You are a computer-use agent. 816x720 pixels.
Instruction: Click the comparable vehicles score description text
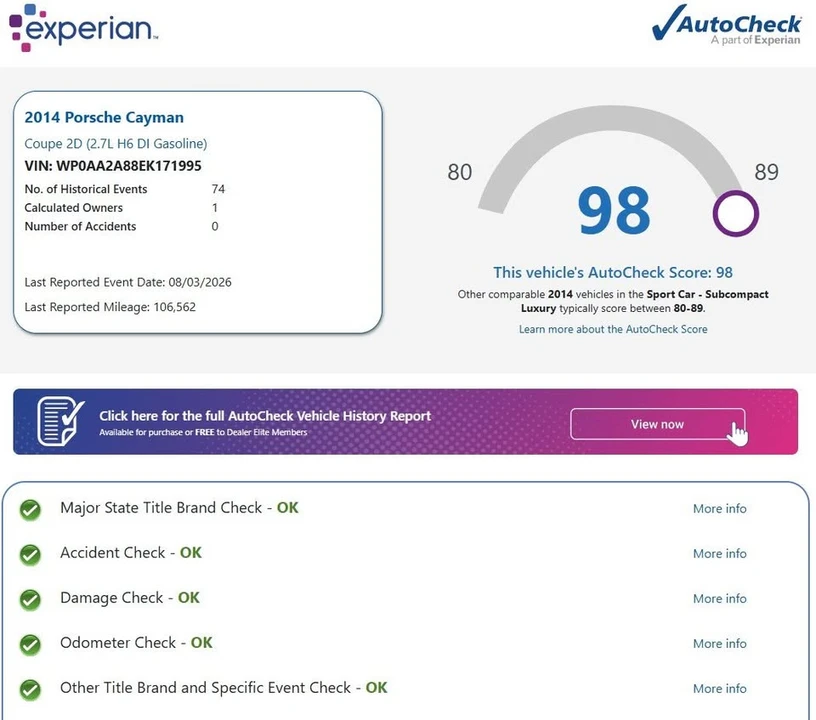point(613,301)
